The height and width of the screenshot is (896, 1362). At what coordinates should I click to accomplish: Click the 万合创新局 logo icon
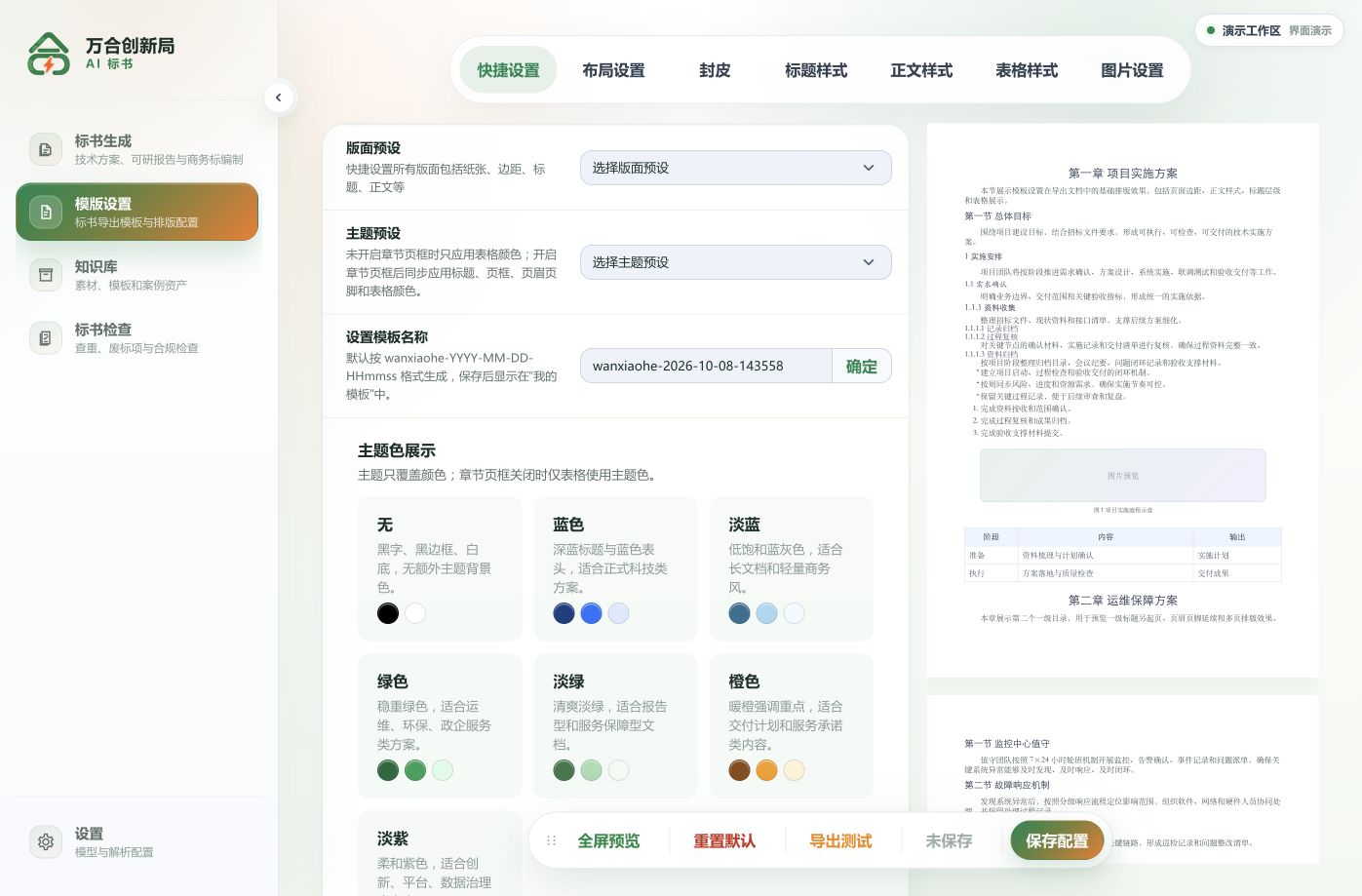(x=49, y=54)
